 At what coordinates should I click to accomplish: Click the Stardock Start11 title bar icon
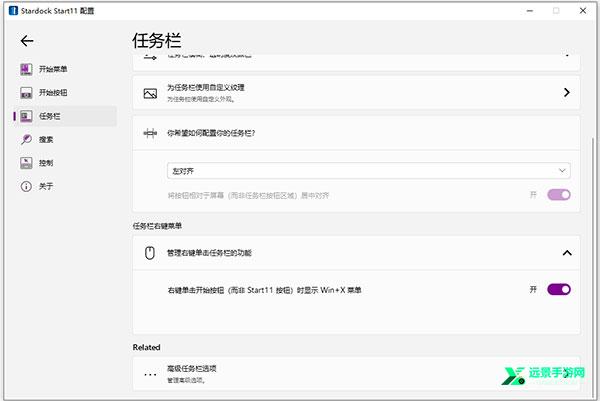(x=13, y=11)
